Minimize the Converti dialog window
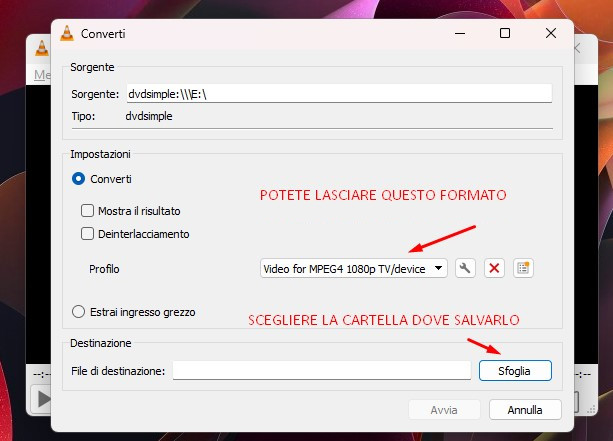The width and height of the screenshot is (613, 441). pyautogui.click(x=458, y=34)
